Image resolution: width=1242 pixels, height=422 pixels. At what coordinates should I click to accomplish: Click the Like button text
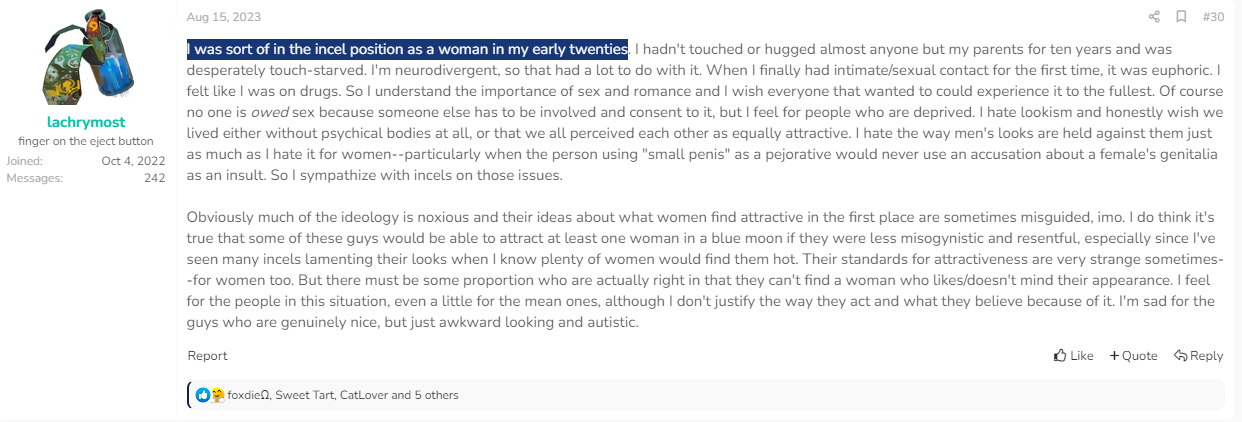[1082, 356]
